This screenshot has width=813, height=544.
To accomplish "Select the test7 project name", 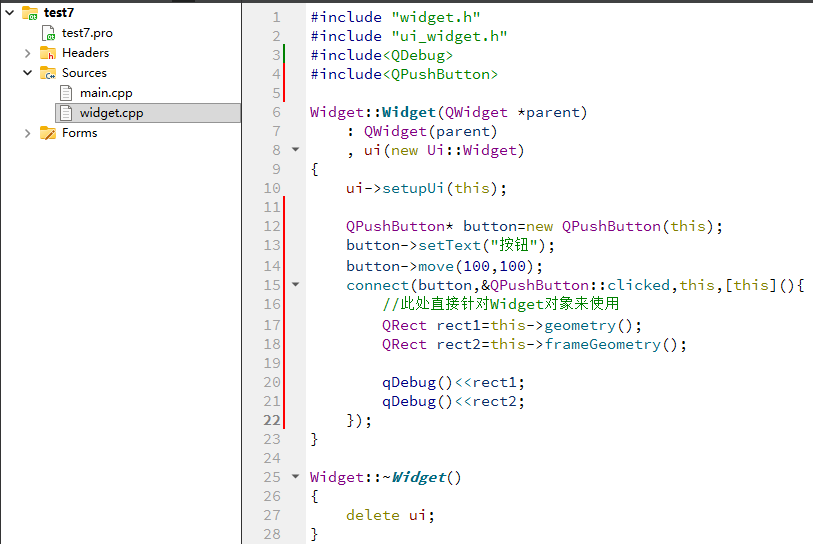I will (59, 12).
